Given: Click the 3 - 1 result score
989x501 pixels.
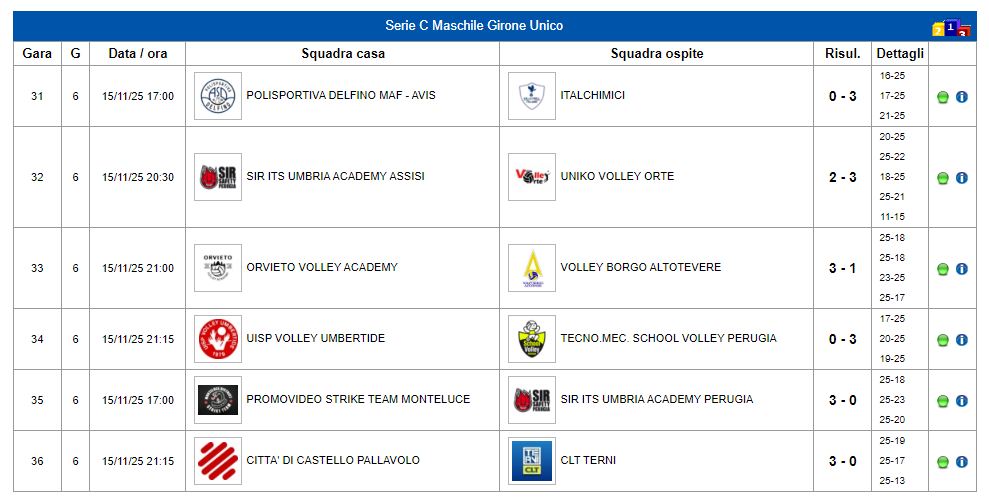Looking at the screenshot, I should pos(842,268).
